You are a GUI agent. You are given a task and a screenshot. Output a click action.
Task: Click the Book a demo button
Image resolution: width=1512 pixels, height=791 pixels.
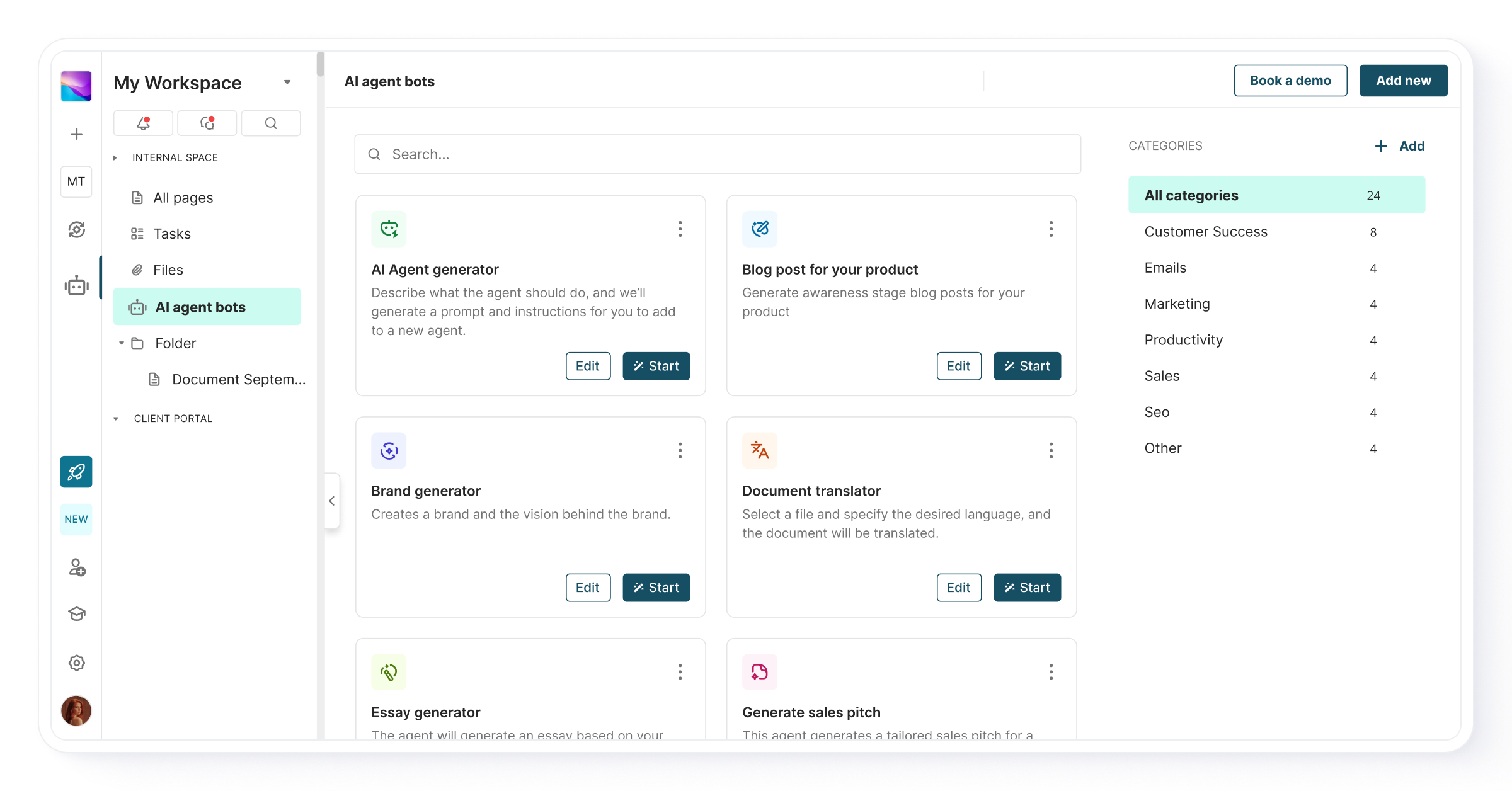coord(1290,81)
